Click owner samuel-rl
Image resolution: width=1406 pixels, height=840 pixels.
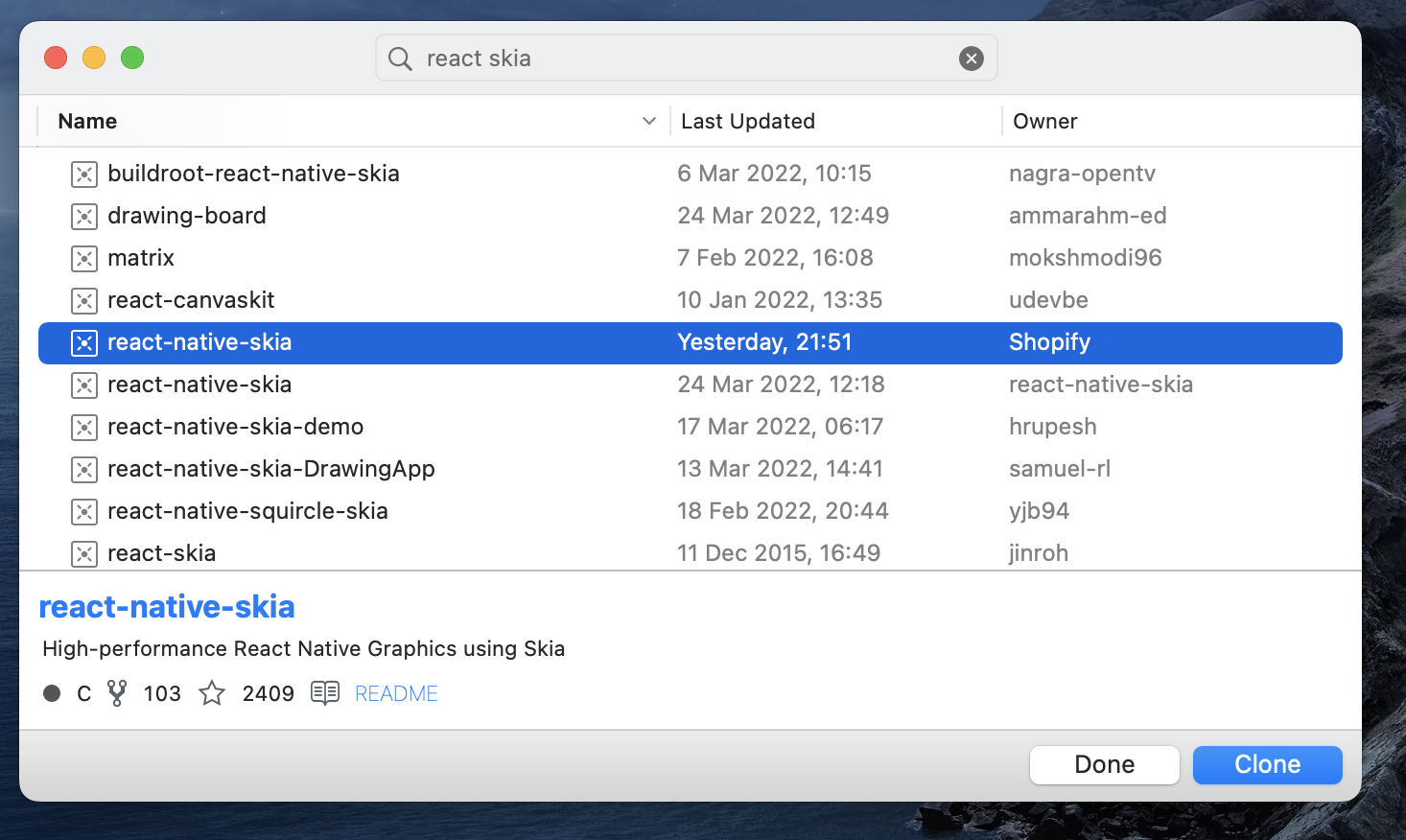(1060, 470)
